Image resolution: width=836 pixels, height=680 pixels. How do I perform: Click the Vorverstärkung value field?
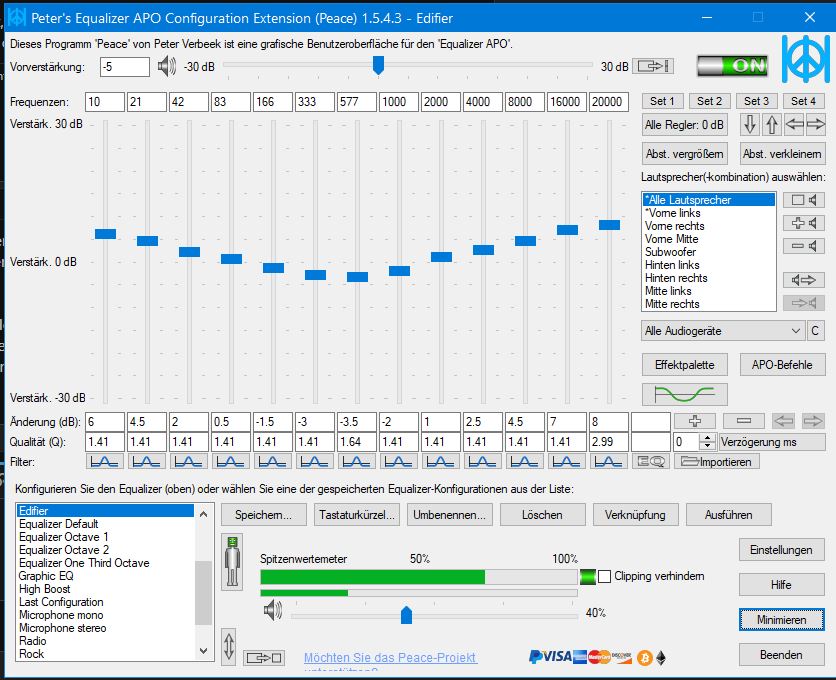(x=125, y=67)
